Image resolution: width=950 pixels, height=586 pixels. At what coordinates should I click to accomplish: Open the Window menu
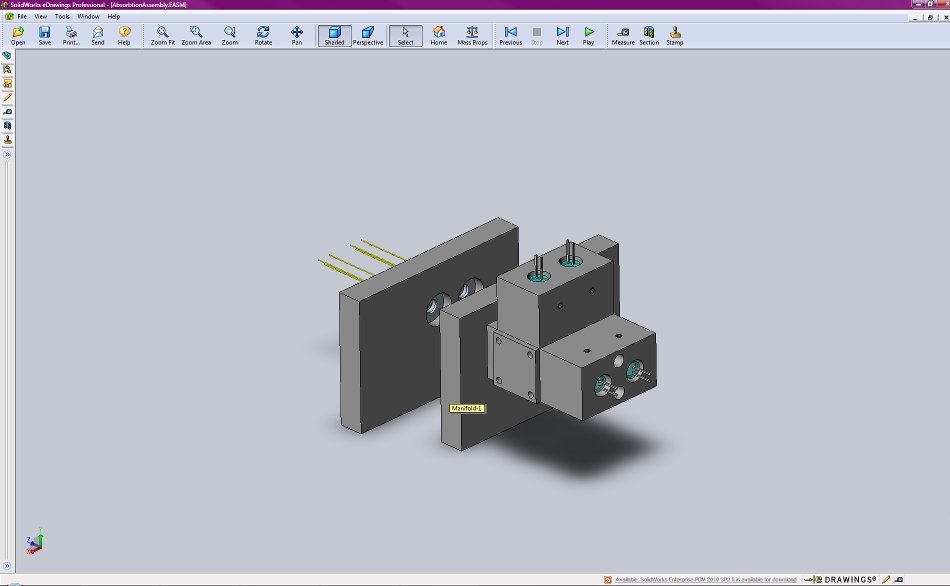(88, 16)
